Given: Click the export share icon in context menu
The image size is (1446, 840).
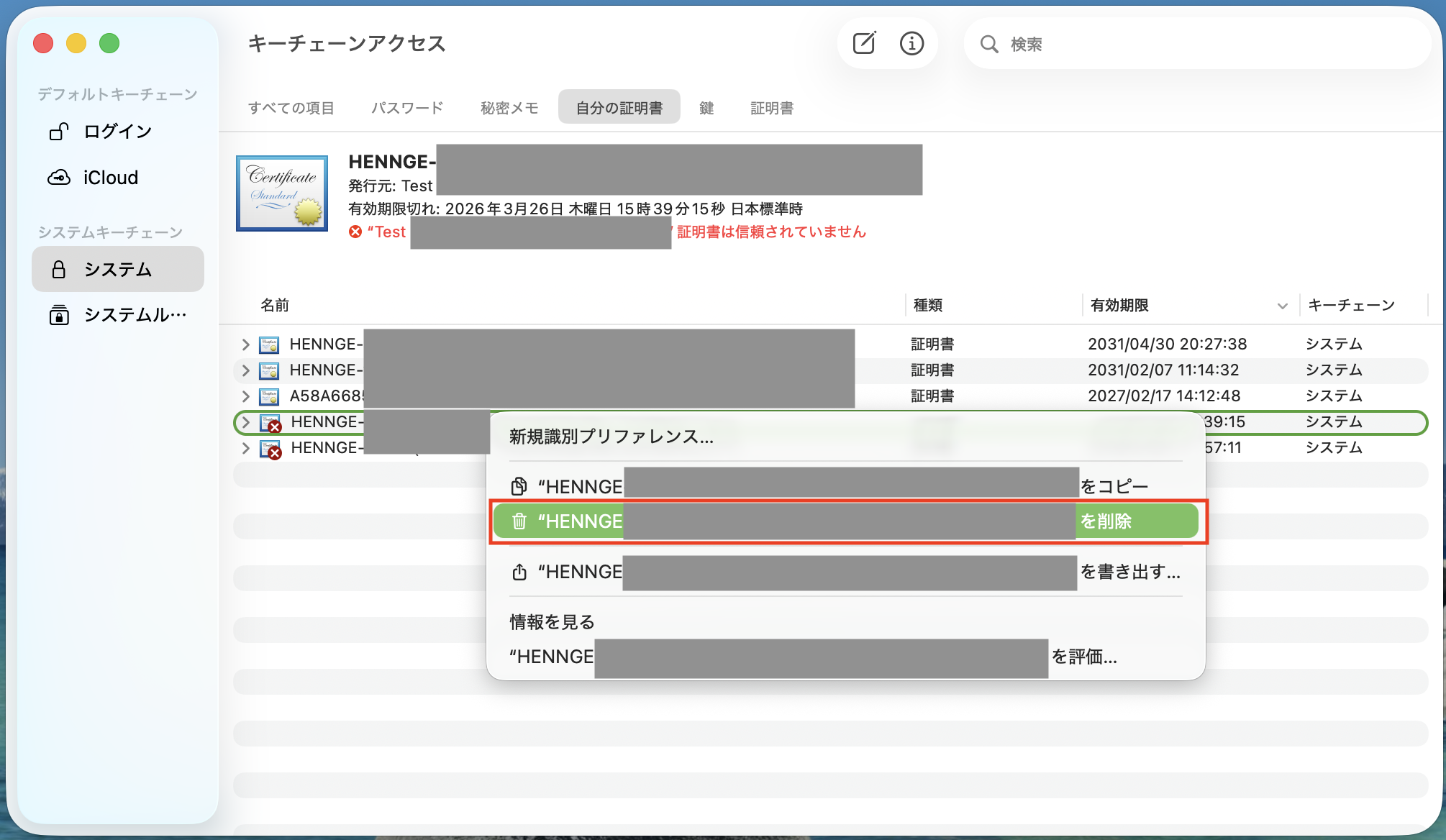Looking at the screenshot, I should [x=519, y=572].
